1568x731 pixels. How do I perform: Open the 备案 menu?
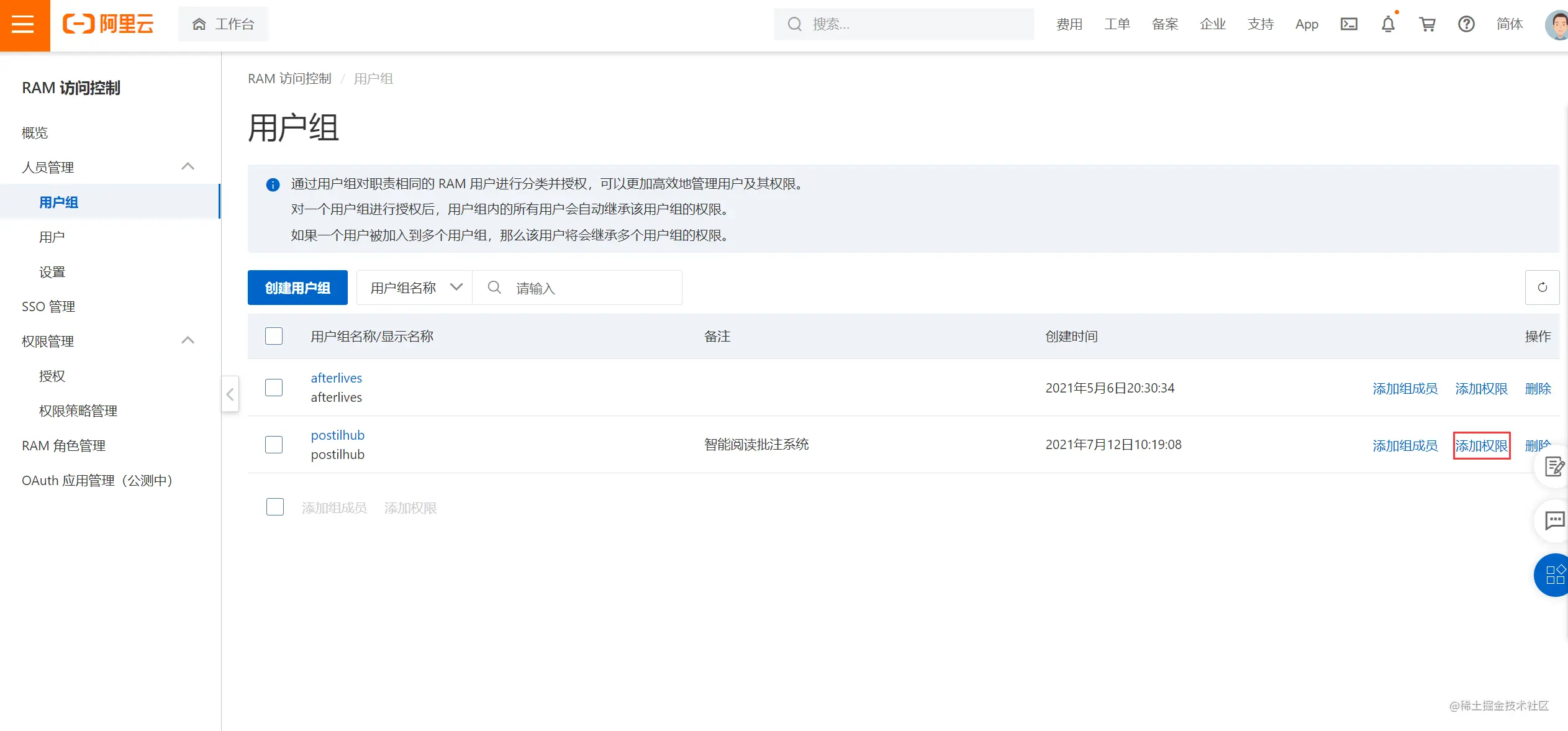coord(1165,24)
